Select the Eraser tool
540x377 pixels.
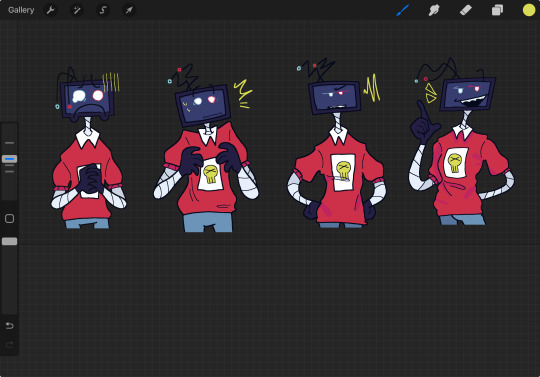[466, 10]
